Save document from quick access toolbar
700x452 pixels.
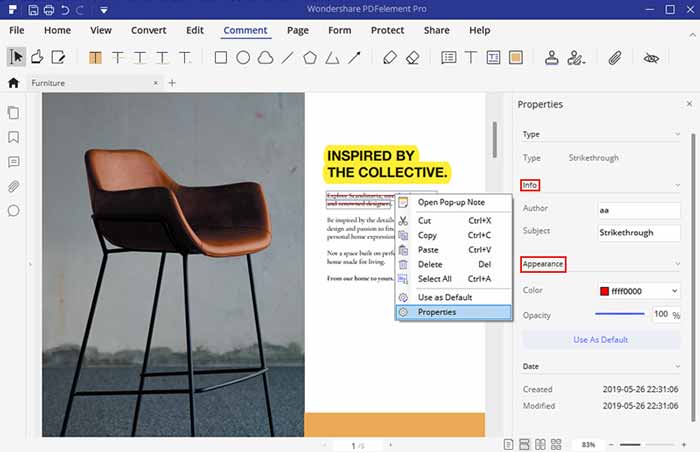tap(33, 9)
